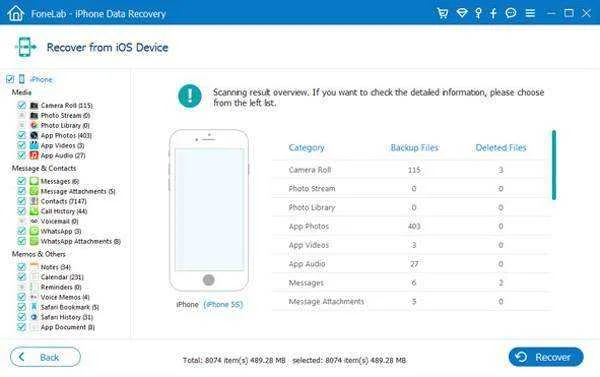
Task: Click the App Photos table row
Action: (411, 226)
